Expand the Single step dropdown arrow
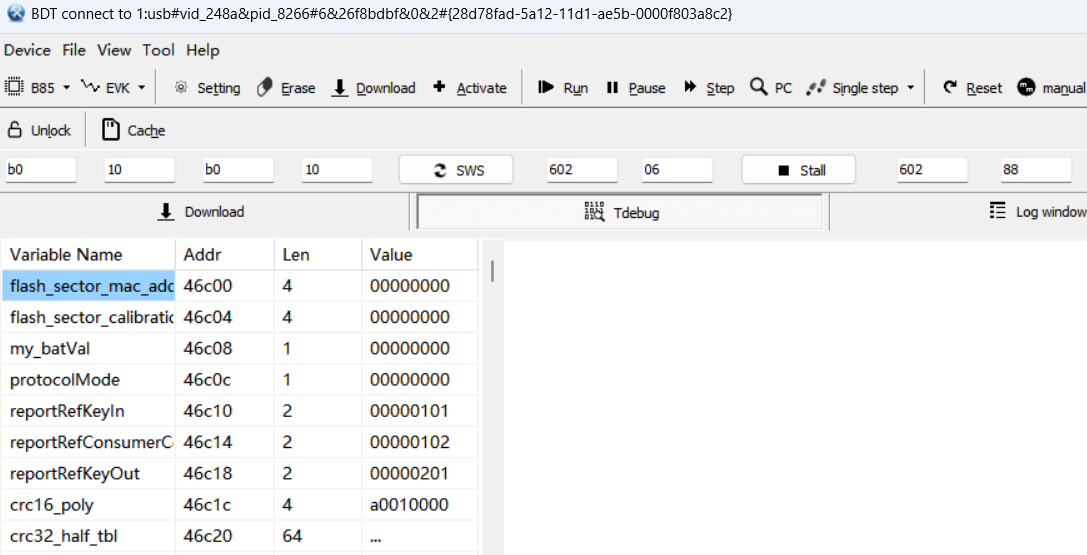This screenshot has height=555, width=1087. pos(910,88)
